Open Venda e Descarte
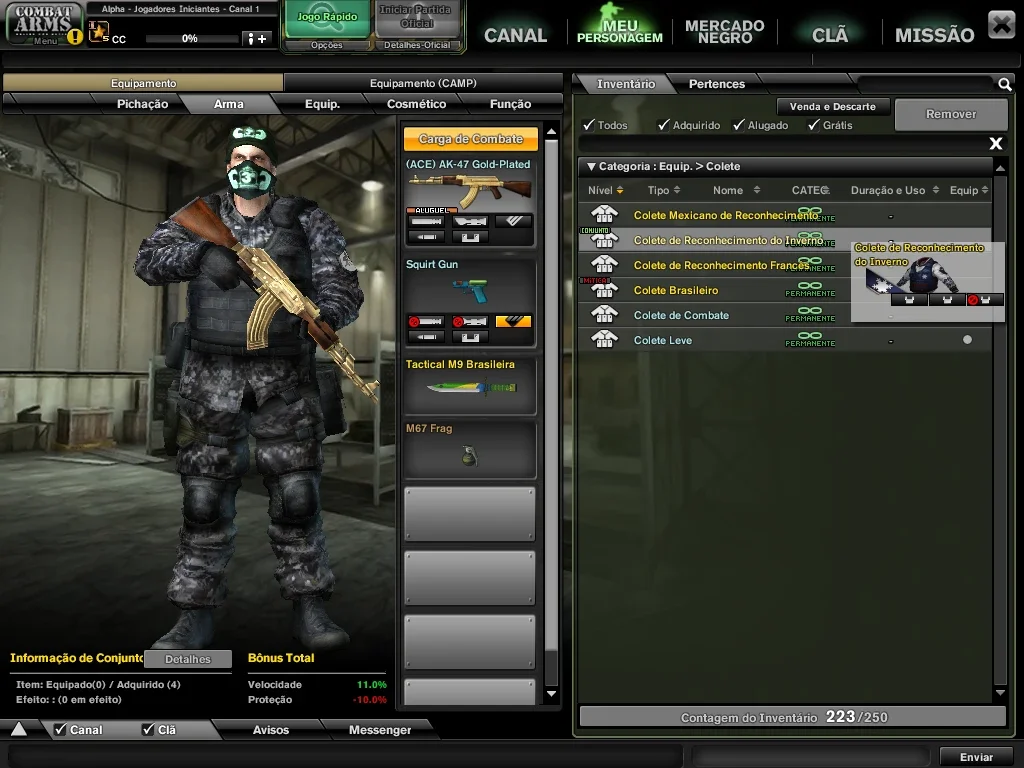 coord(833,106)
